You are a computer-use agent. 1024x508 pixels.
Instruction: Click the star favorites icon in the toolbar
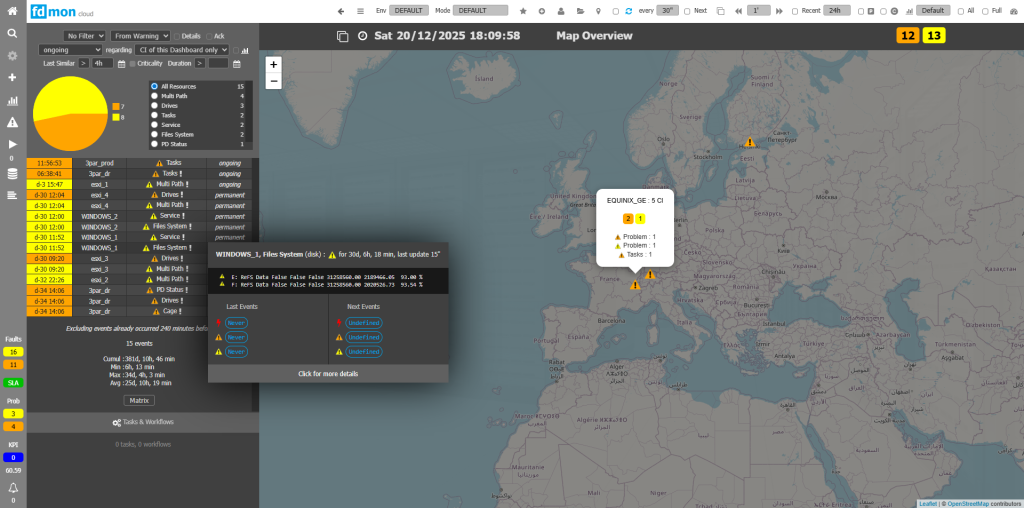[x=522, y=10]
